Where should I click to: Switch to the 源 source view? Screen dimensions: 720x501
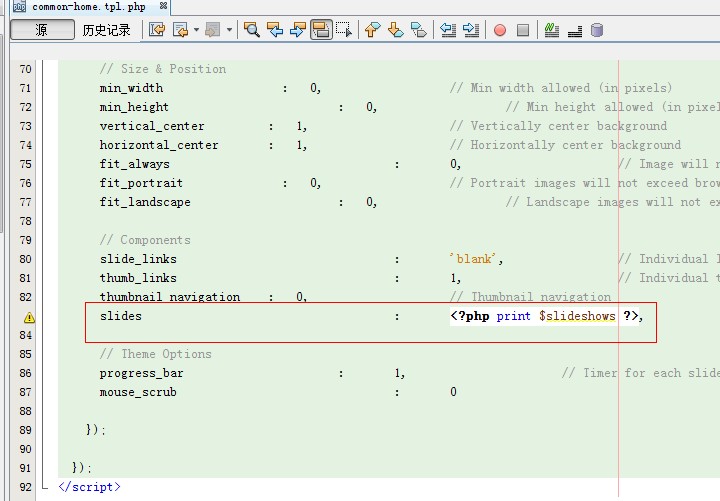point(42,30)
